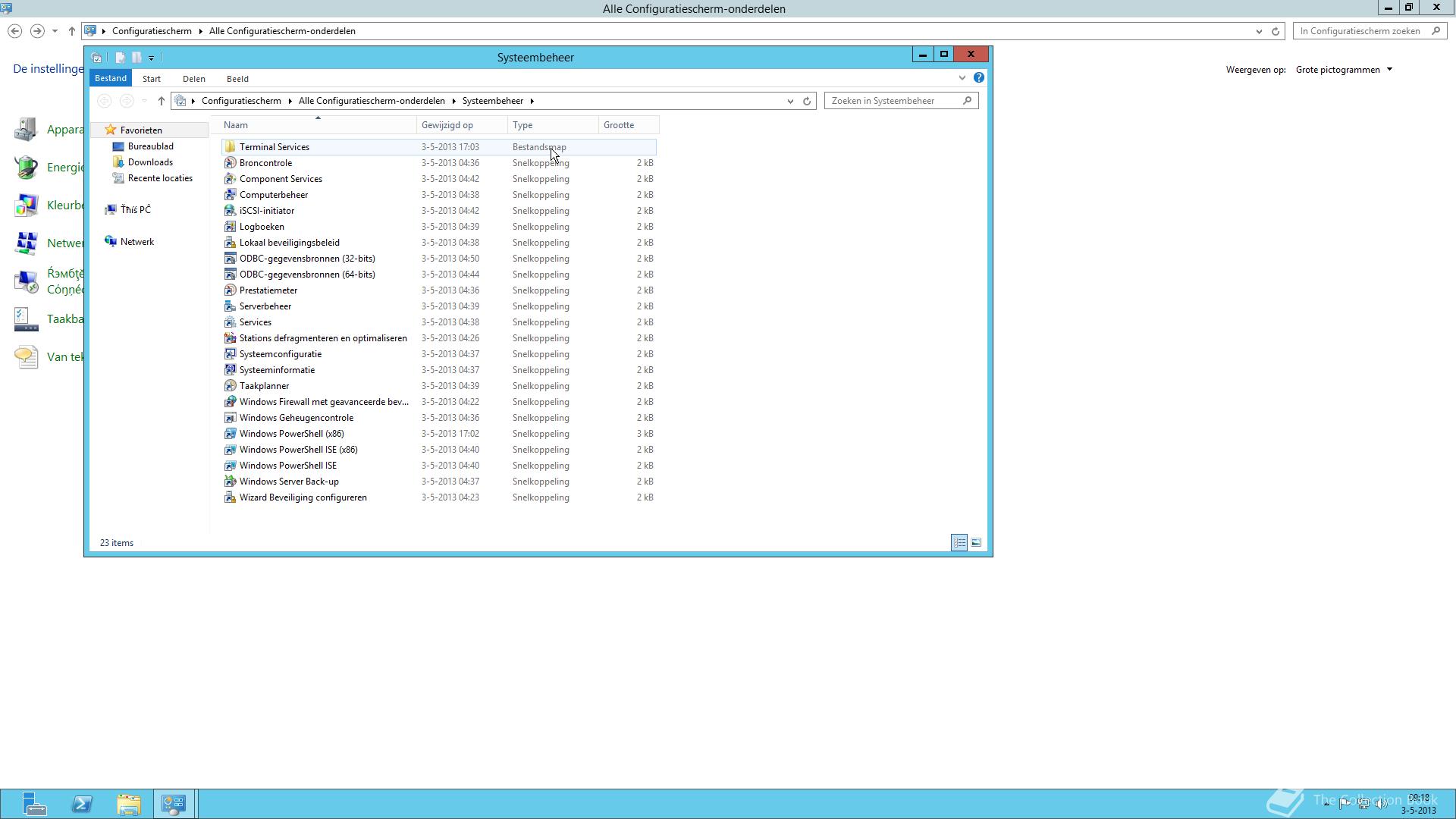Select Windows Geheugencontrole entry

[439, 418]
